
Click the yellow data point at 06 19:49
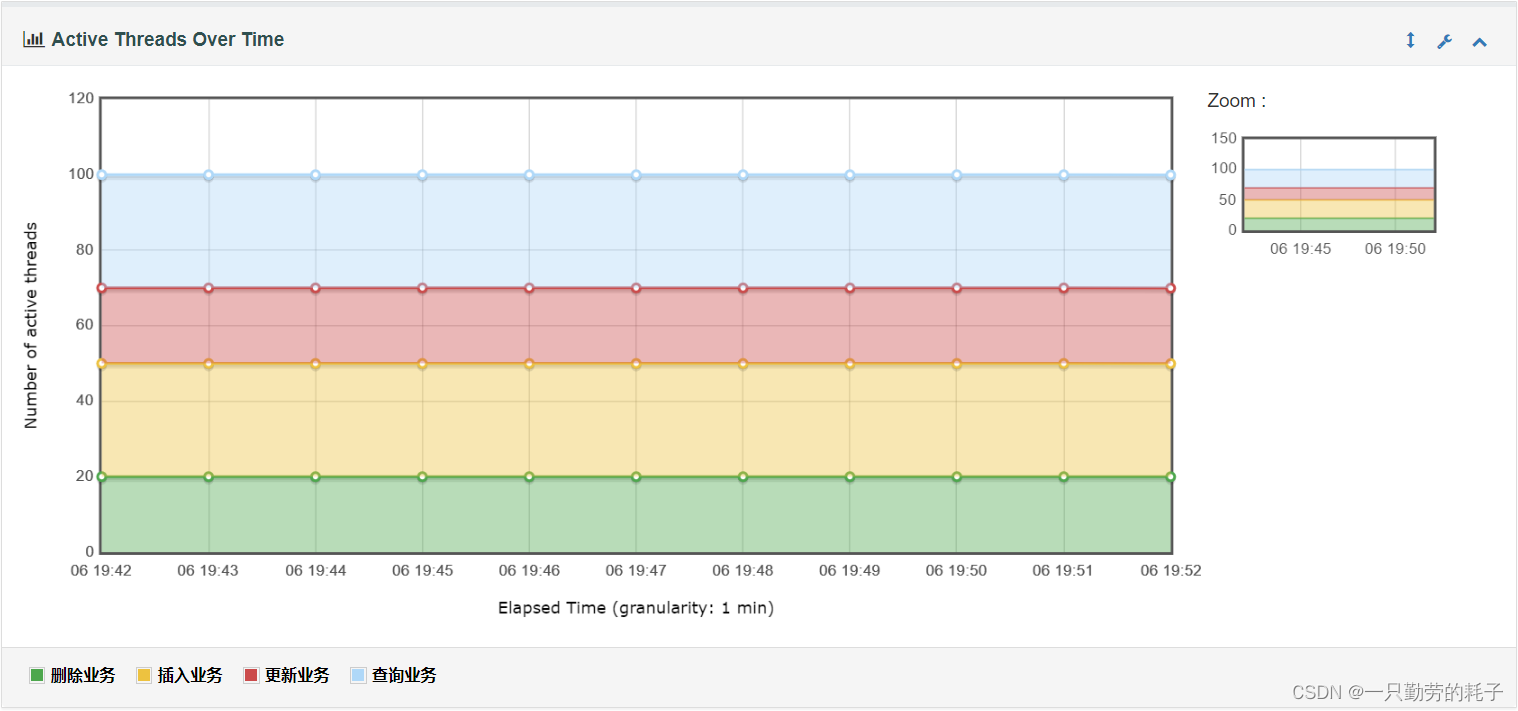point(850,364)
